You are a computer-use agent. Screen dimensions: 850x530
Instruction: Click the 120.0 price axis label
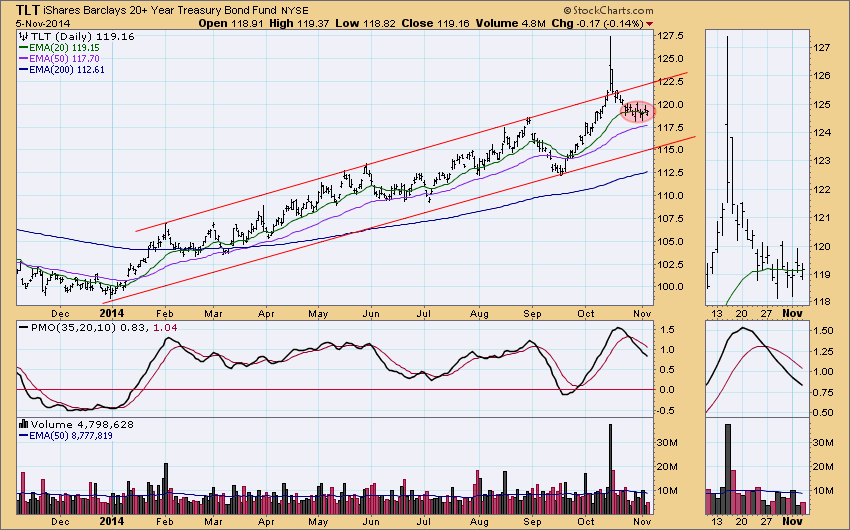tap(671, 105)
